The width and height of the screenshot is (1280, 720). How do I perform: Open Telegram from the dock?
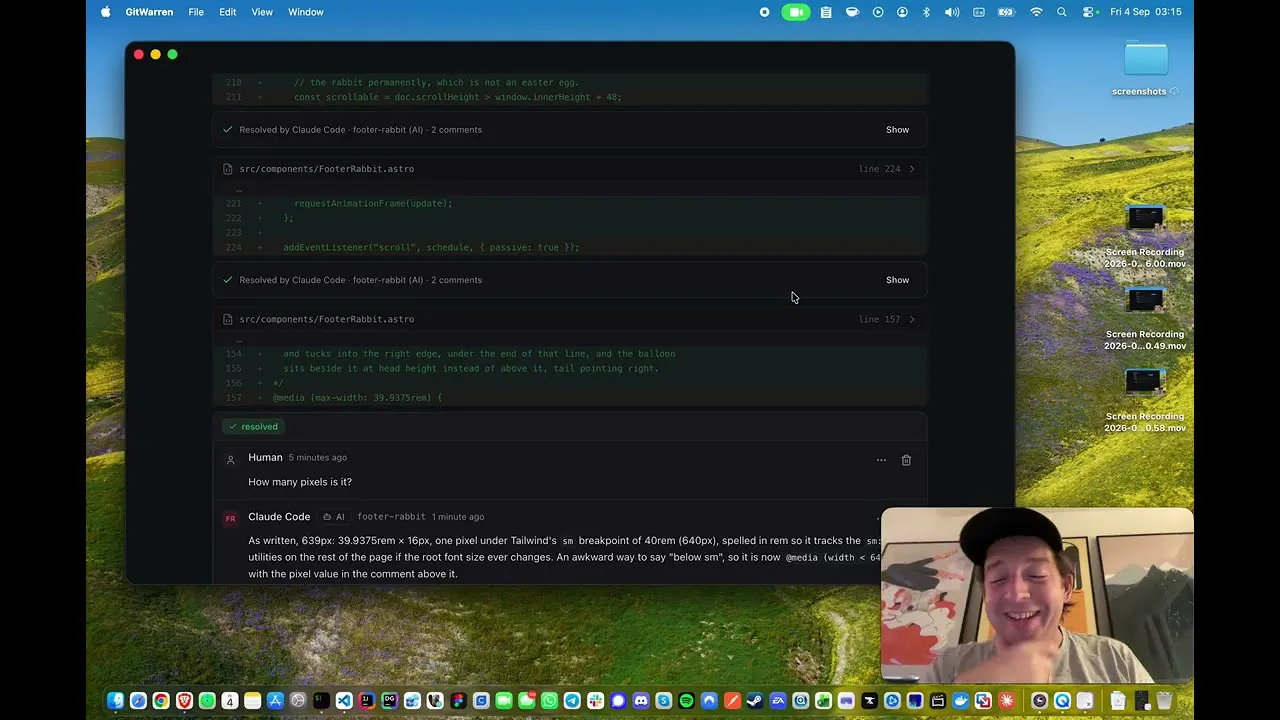point(572,701)
